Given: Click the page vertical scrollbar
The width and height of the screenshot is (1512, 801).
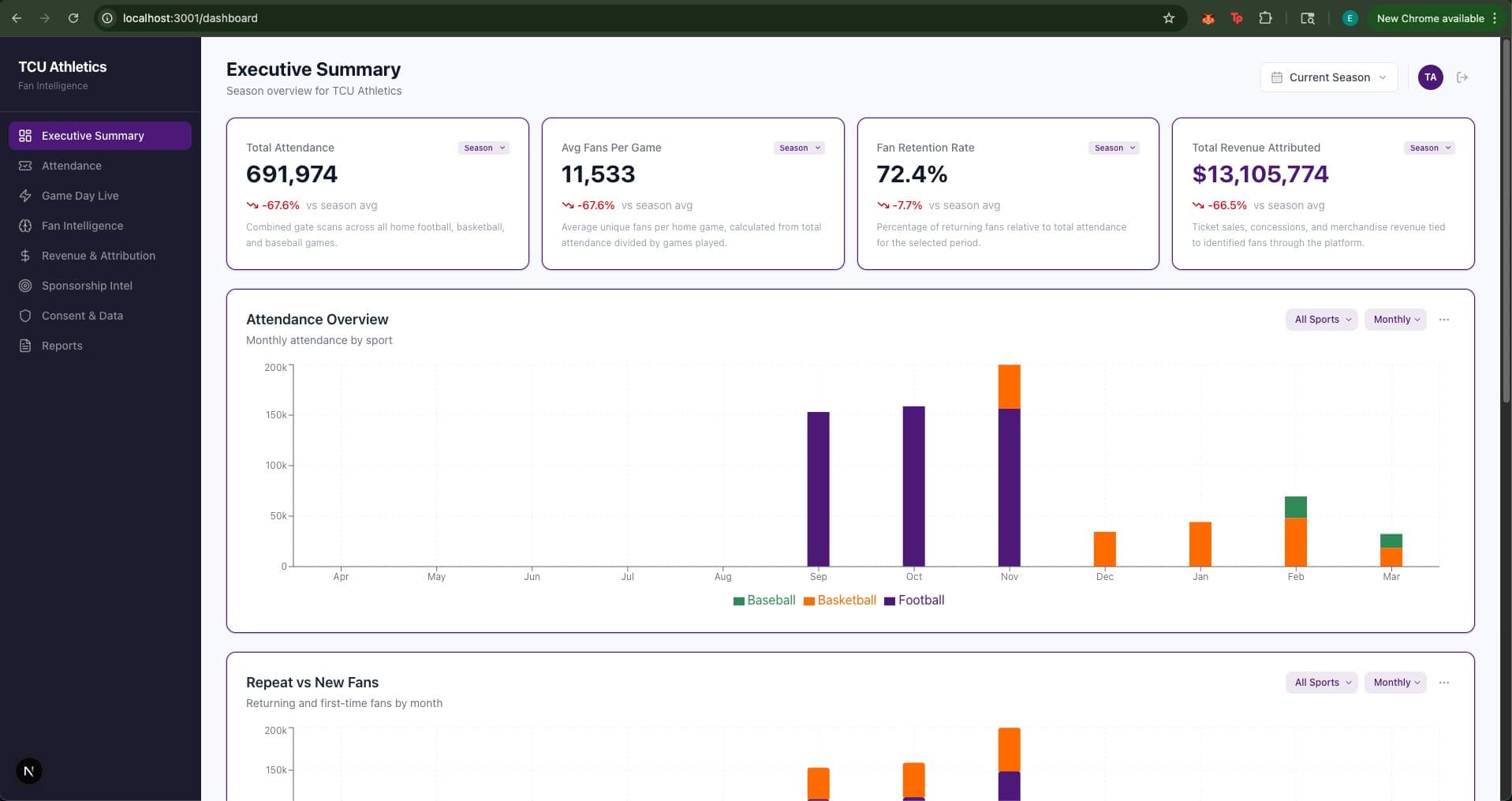Looking at the screenshot, I should click(1506, 221).
